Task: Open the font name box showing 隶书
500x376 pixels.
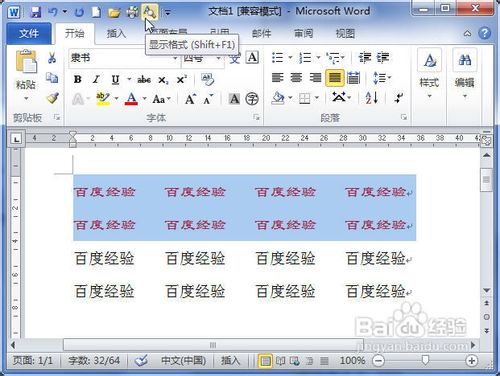Action: [x=123, y=58]
